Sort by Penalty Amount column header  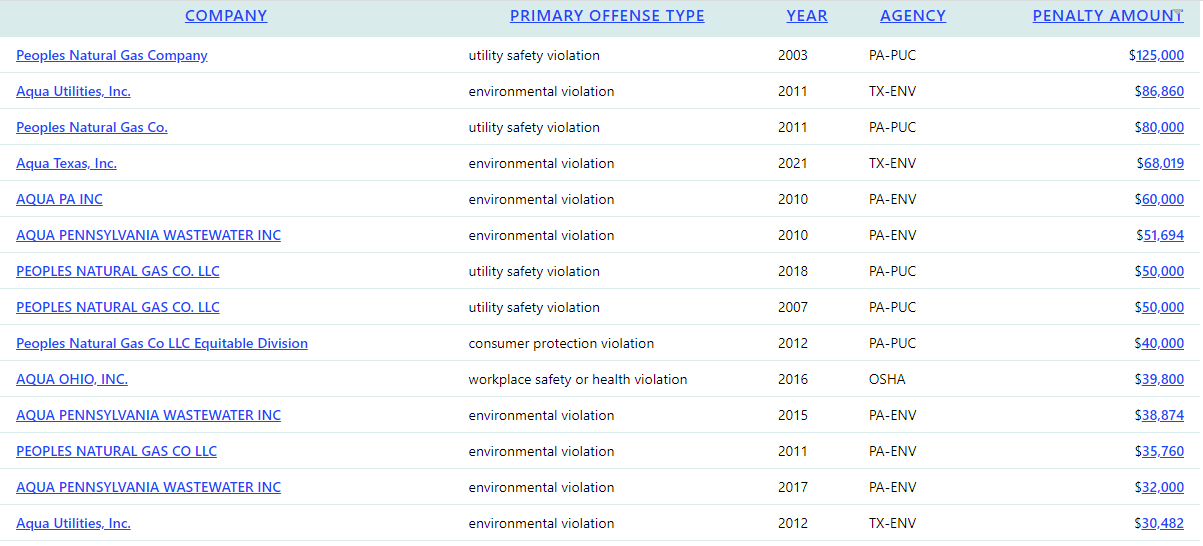pos(1108,16)
